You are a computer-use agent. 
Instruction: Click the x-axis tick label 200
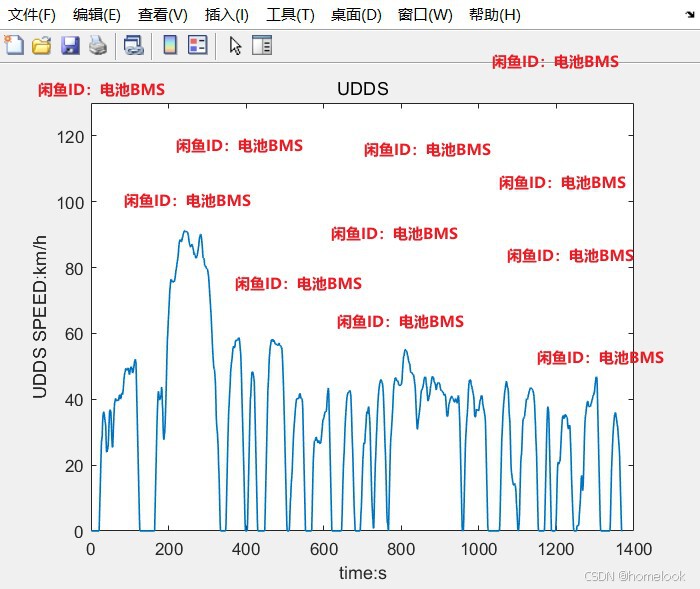169,549
